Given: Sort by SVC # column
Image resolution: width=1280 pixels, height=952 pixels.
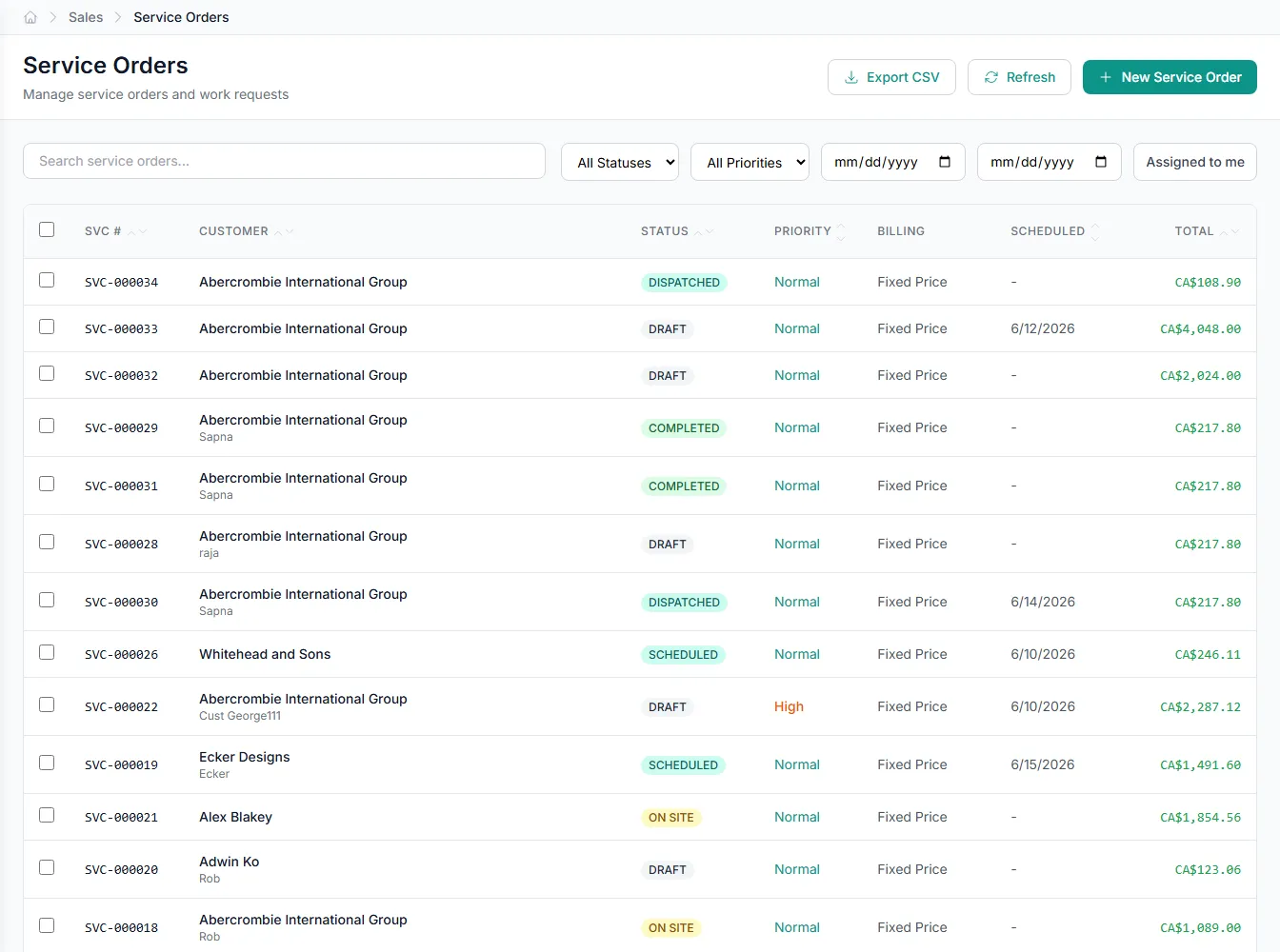Looking at the screenshot, I should [115, 231].
